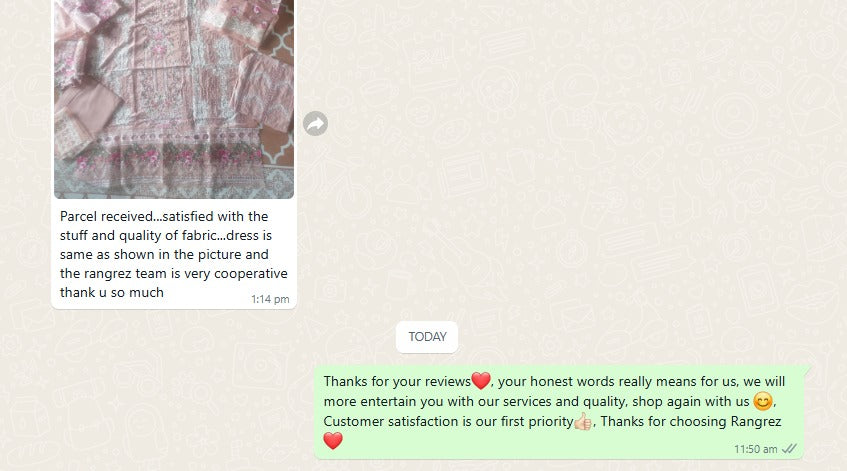Click "thank u so much" in received message
This screenshot has height=471, width=847.
pyautogui.click(x=112, y=293)
